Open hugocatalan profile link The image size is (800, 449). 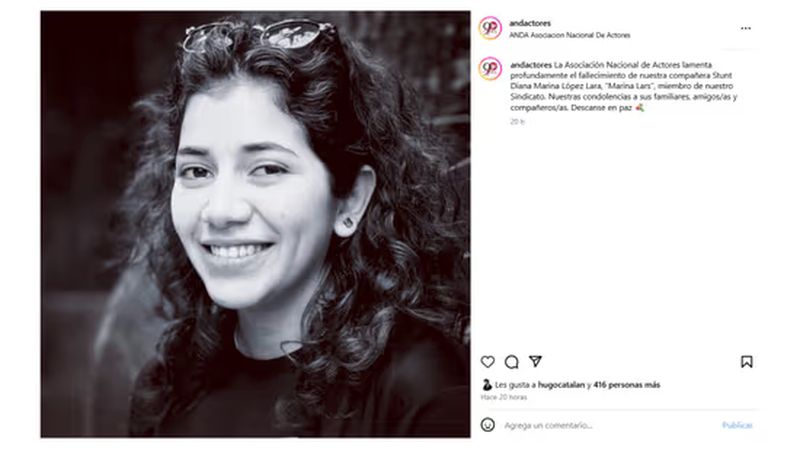click(561, 385)
